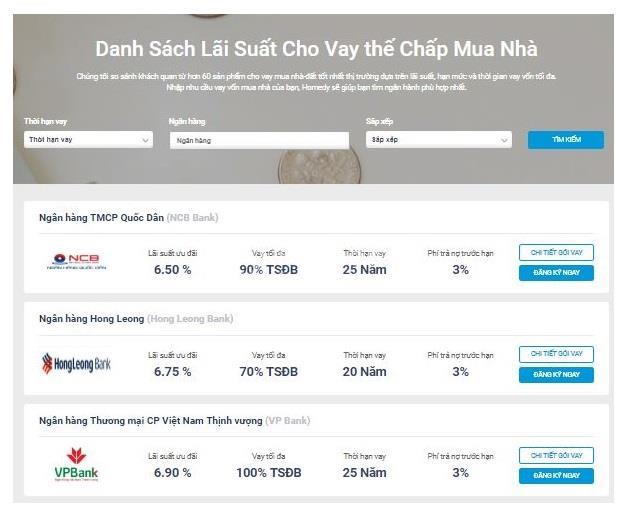The width and height of the screenshot is (625, 520).
Task: Click the TÌM KIẾM search button
Action: click(x=566, y=139)
